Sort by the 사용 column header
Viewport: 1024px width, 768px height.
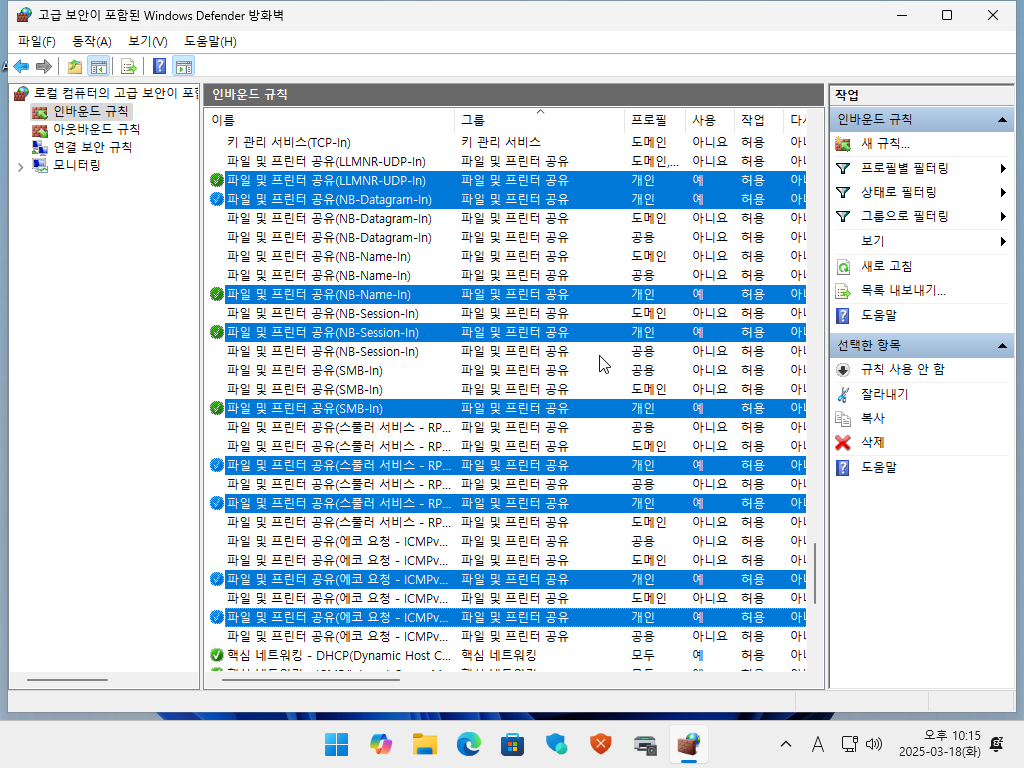coord(709,120)
